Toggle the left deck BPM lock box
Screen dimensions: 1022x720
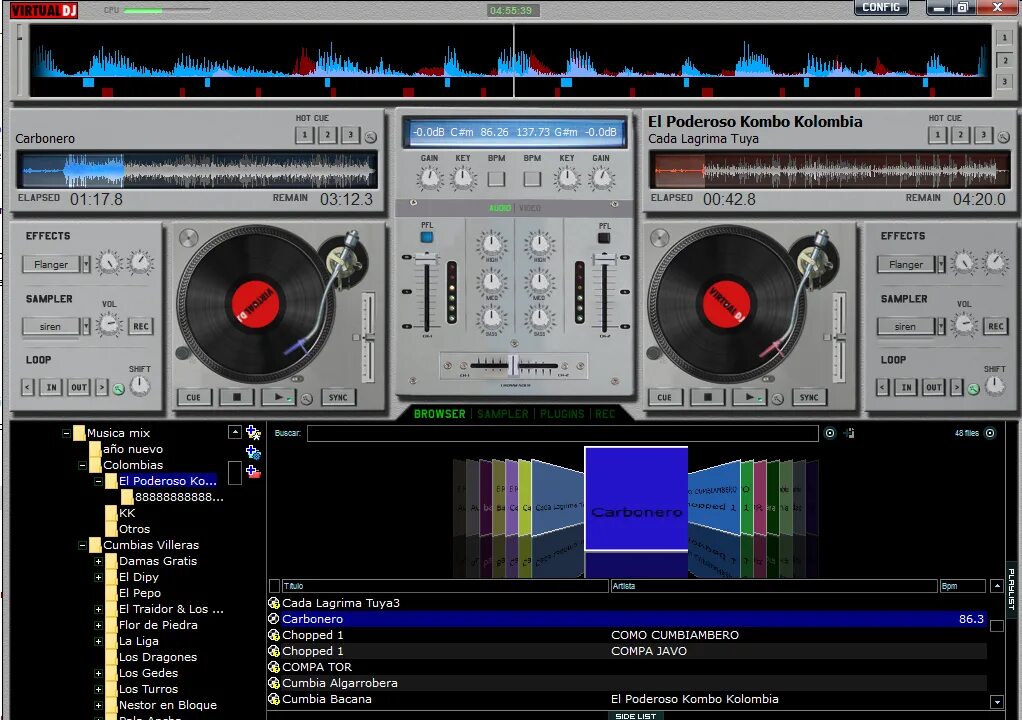coord(497,178)
